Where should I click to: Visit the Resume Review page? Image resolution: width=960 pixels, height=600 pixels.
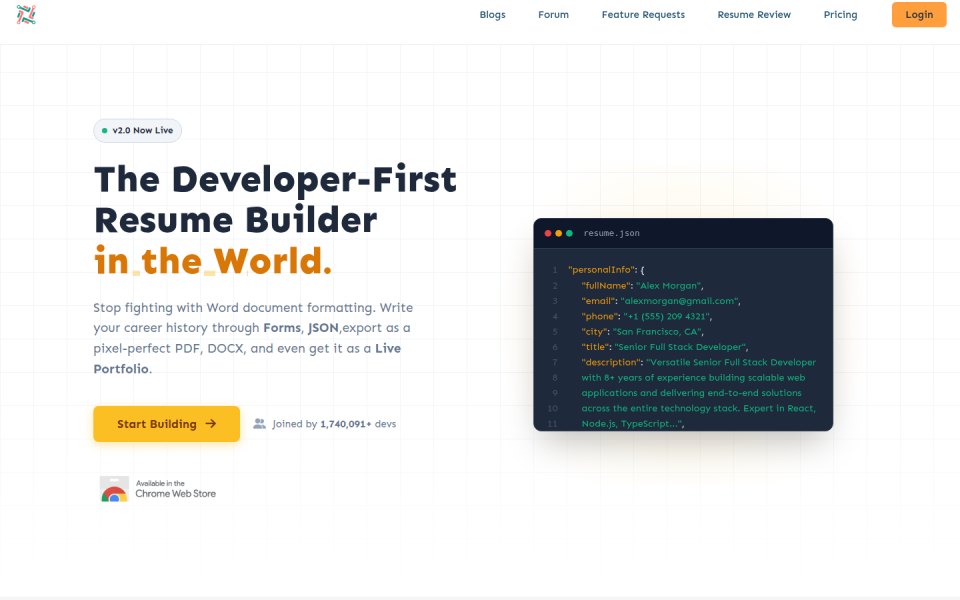(754, 15)
